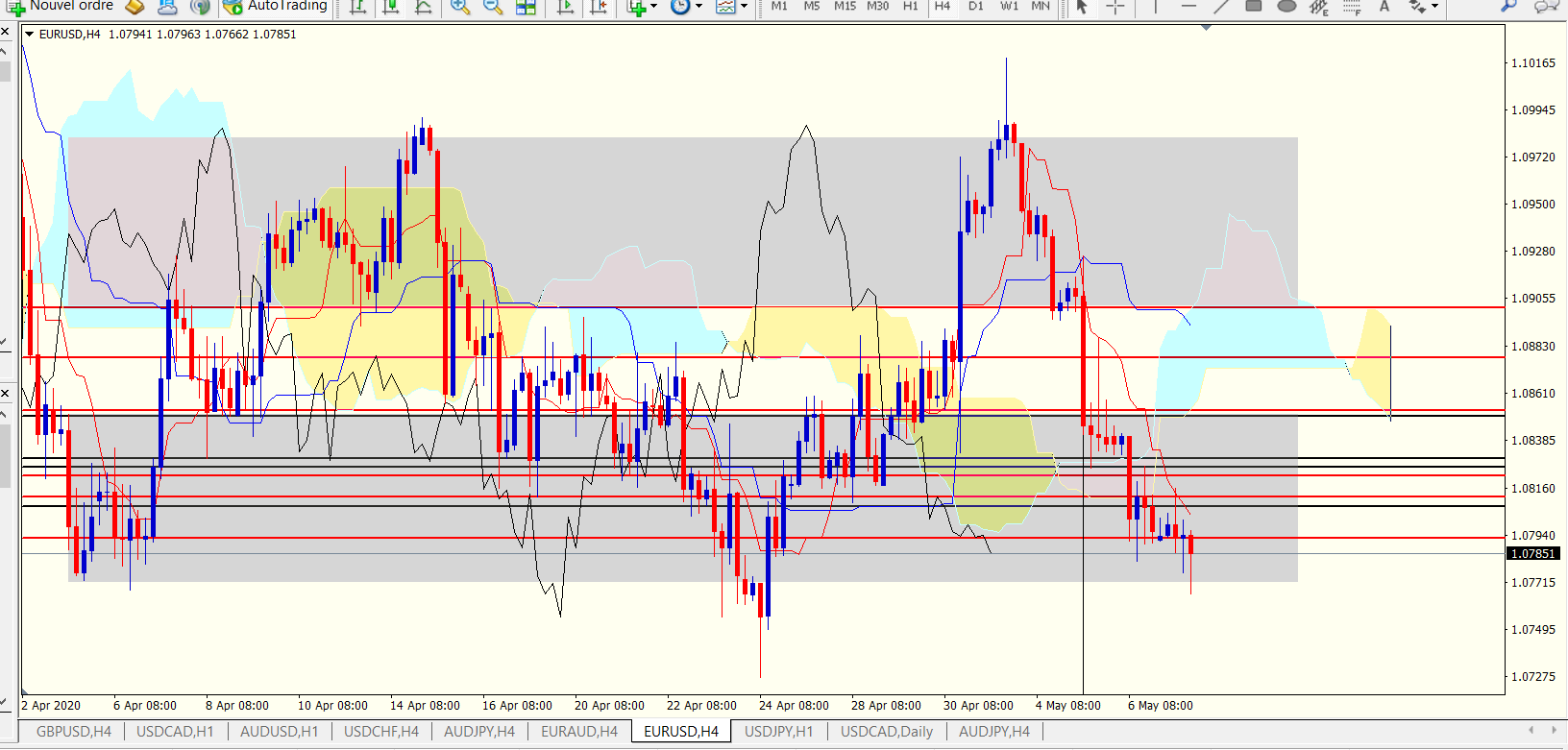Select the M5 timeframe
Viewport: 1568px width, 750px height.
coord(812,6)
